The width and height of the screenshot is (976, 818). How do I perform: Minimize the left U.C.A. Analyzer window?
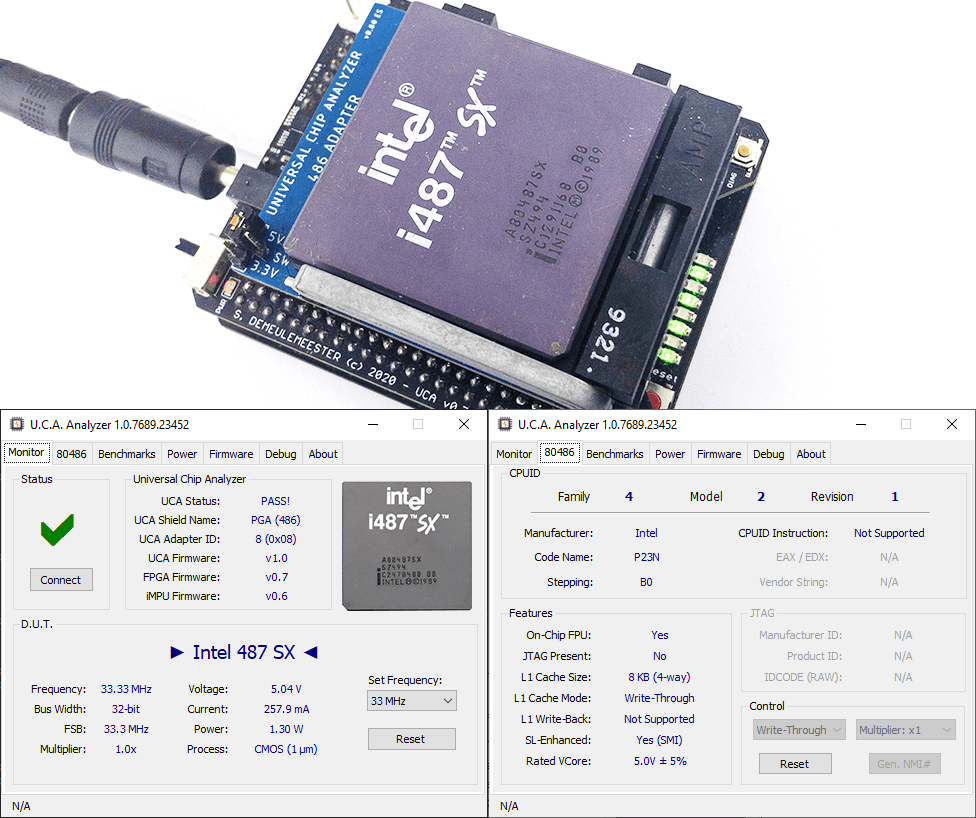pyautogui.click(x=373, y=425)
